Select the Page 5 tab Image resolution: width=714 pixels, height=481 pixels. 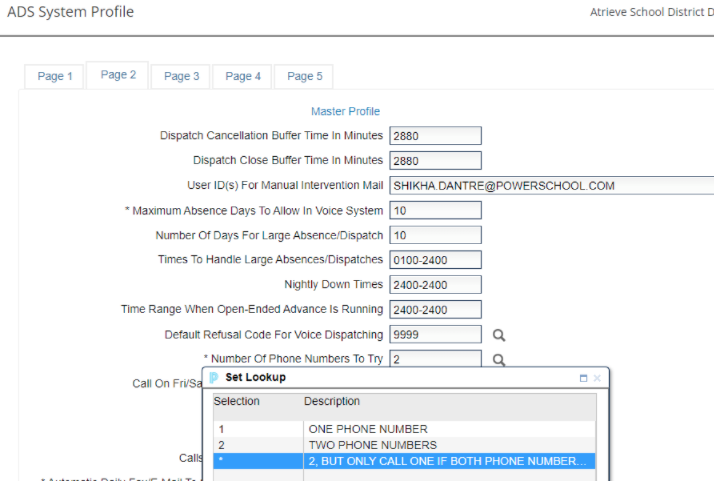tap(305, 76)
